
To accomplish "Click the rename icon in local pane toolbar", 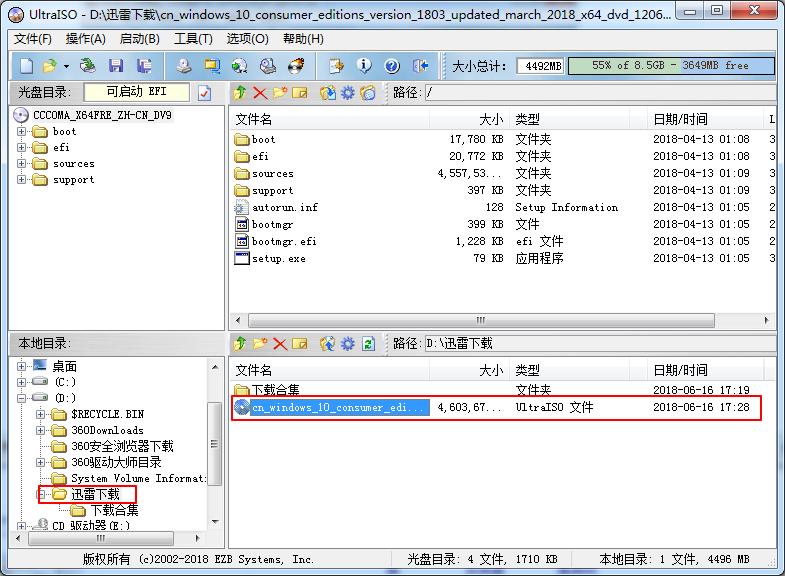I will [x=300, y=344].
